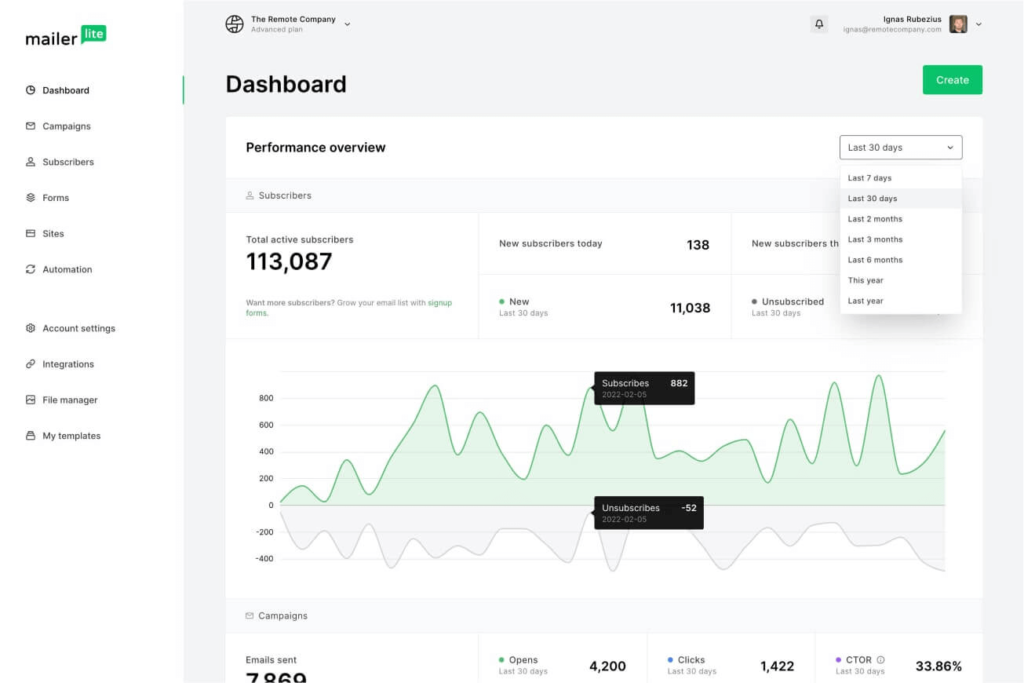Image resolution: width=1024 pixels, height=683 pixels.
Task: Open the Last 30 days date range dropdown
Action: [899, 147]
